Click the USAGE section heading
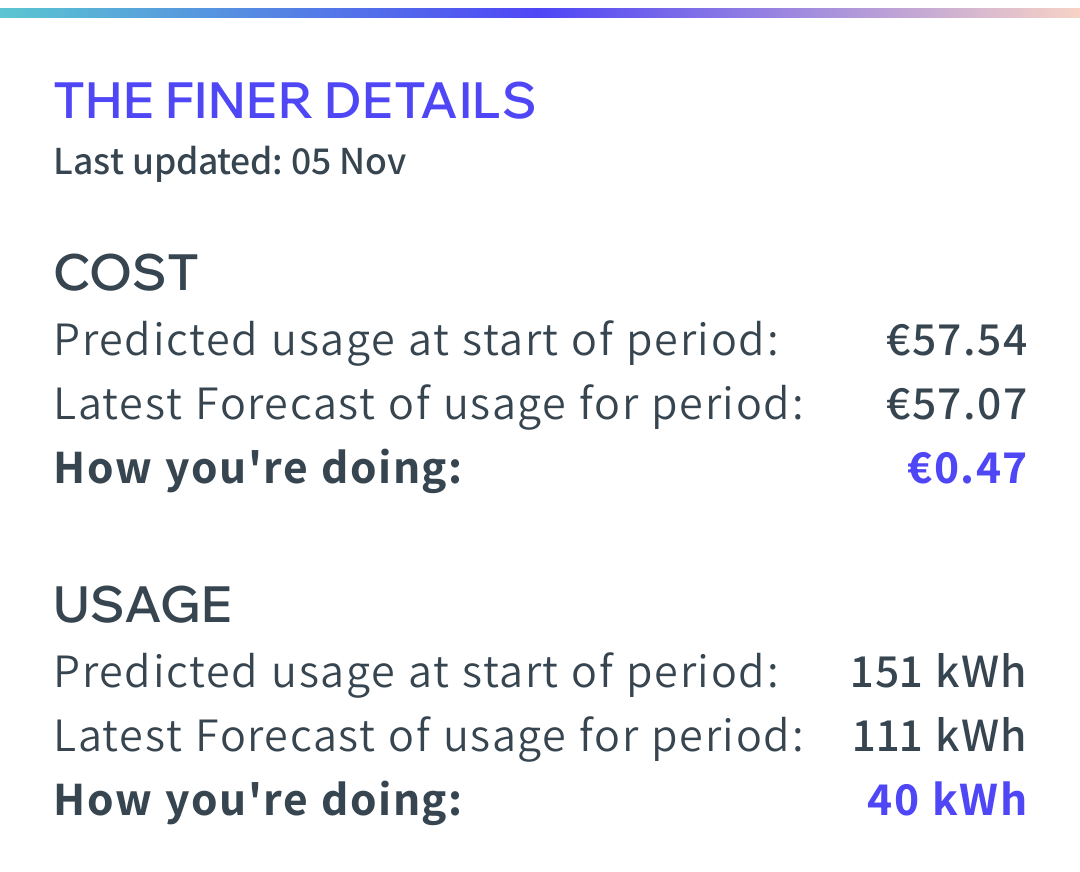Viewport: 1080px width, 872px height. (143, 605)
